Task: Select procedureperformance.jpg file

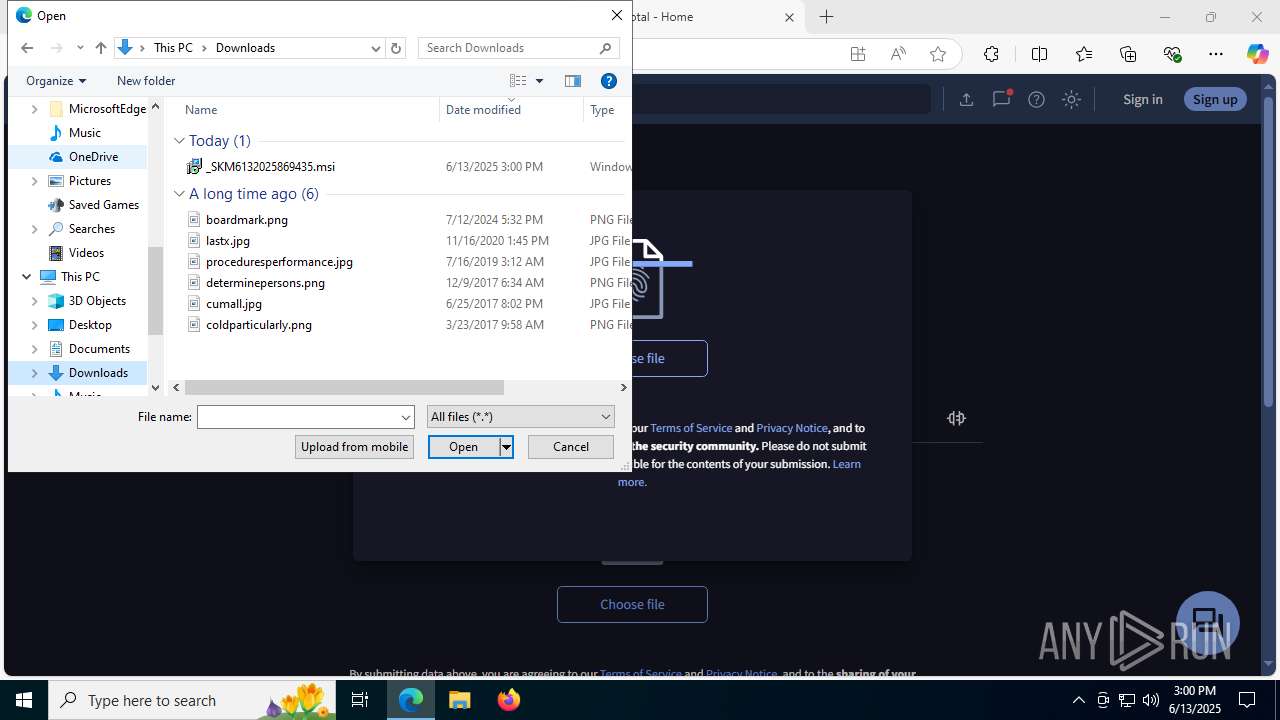Action: (279, 262)
